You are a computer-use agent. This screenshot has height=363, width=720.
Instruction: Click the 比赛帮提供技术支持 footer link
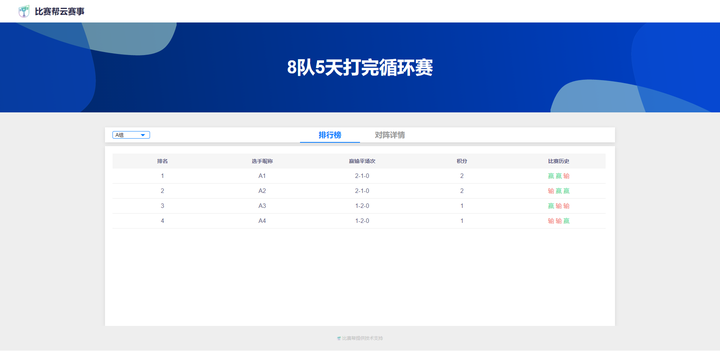click(360, 338)
